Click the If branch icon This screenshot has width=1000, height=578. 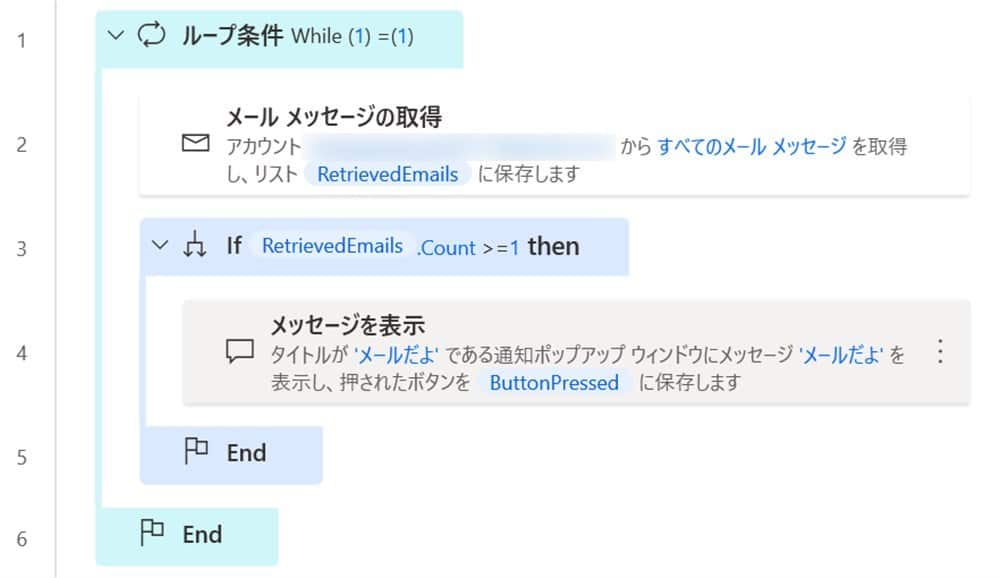coord(194,246)
